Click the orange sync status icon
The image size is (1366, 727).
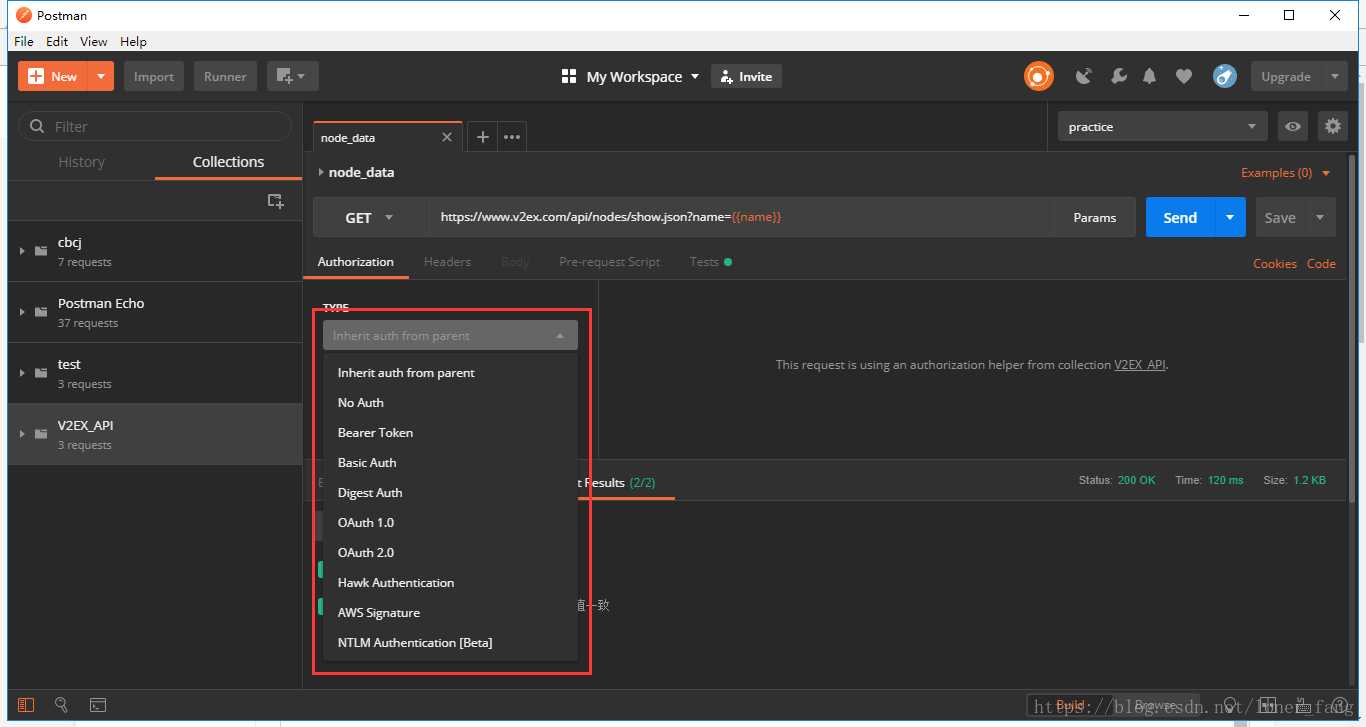point(1039,76)
